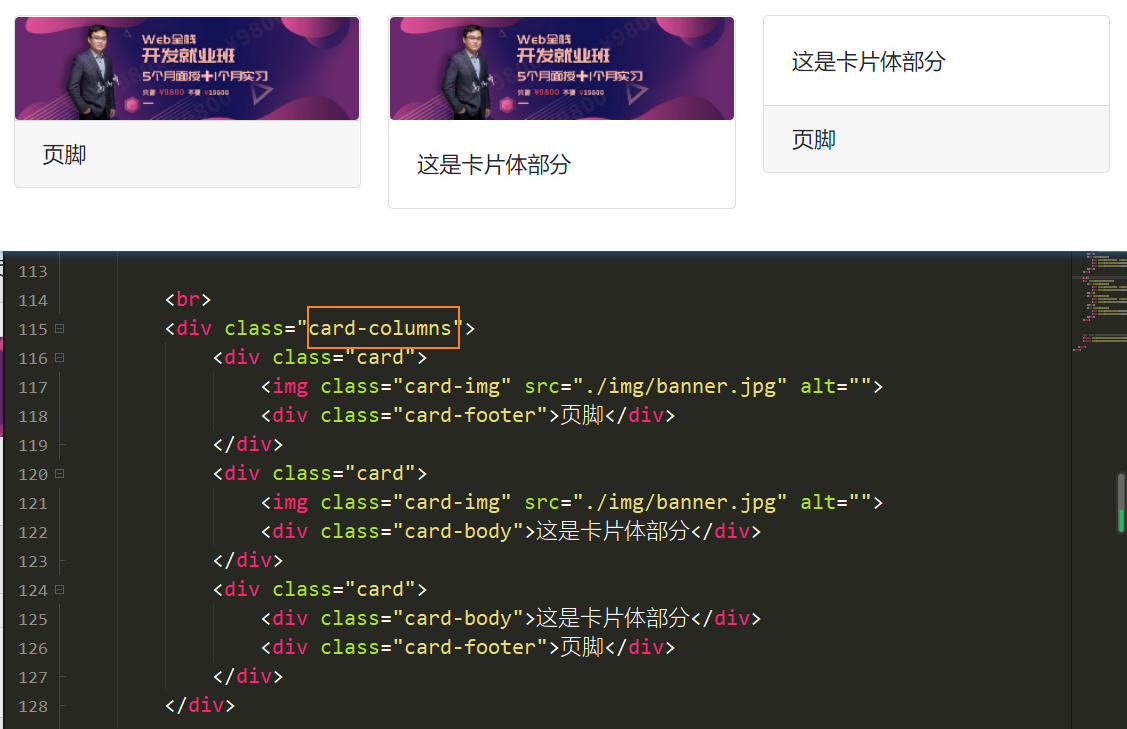Click line number 113 in the gutter

coord(33,272)
